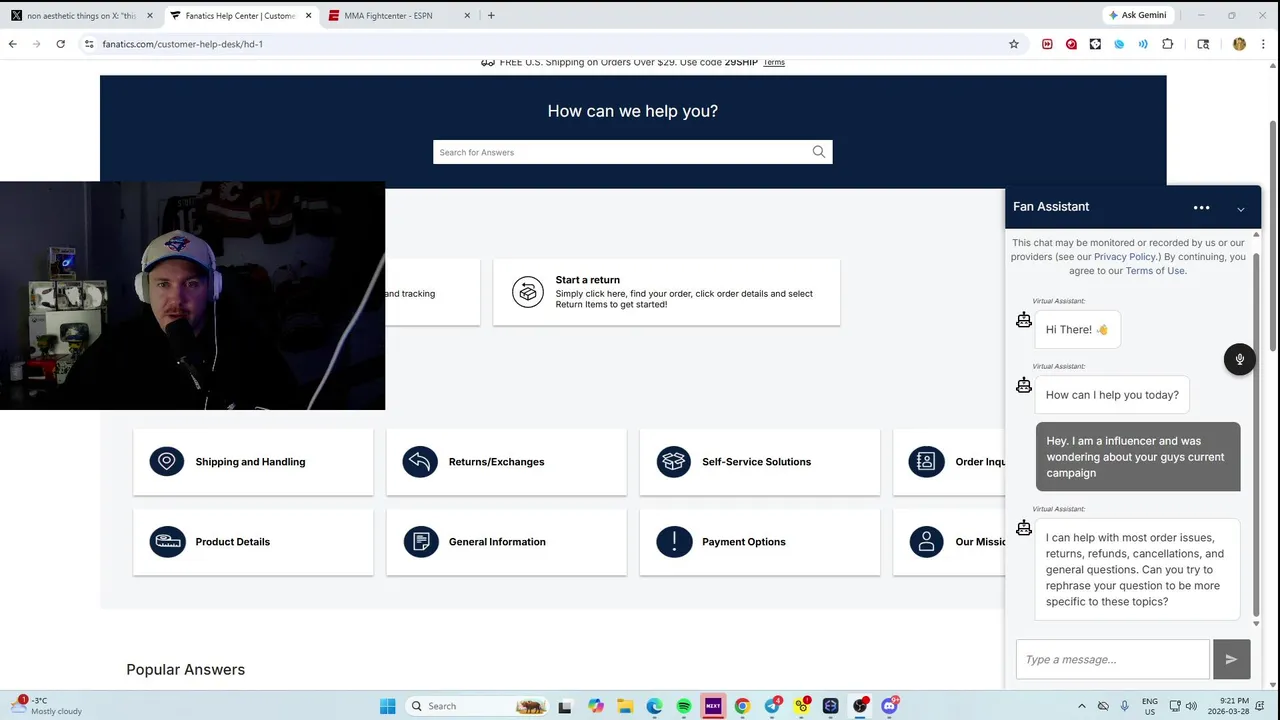Click the Ask Gemini button

click(x=1138, y=15)
